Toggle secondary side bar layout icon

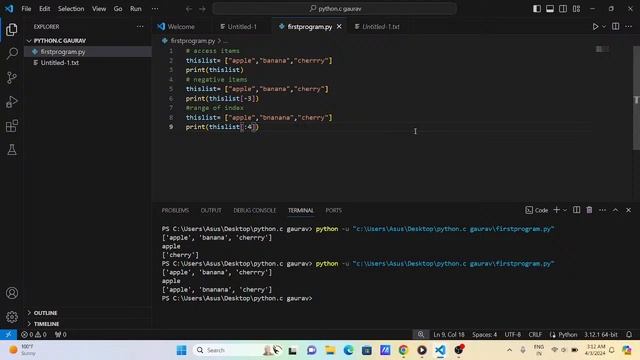[x=563, y=9]
